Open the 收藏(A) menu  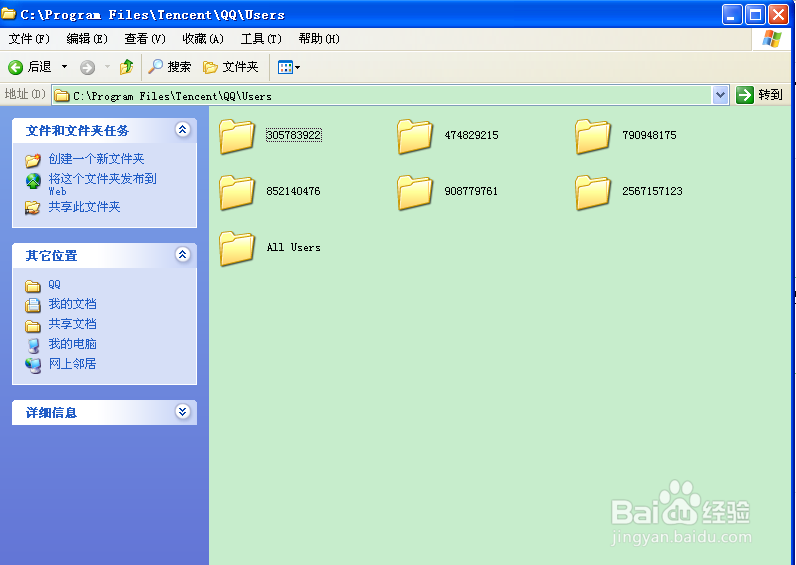coord(203,39)
